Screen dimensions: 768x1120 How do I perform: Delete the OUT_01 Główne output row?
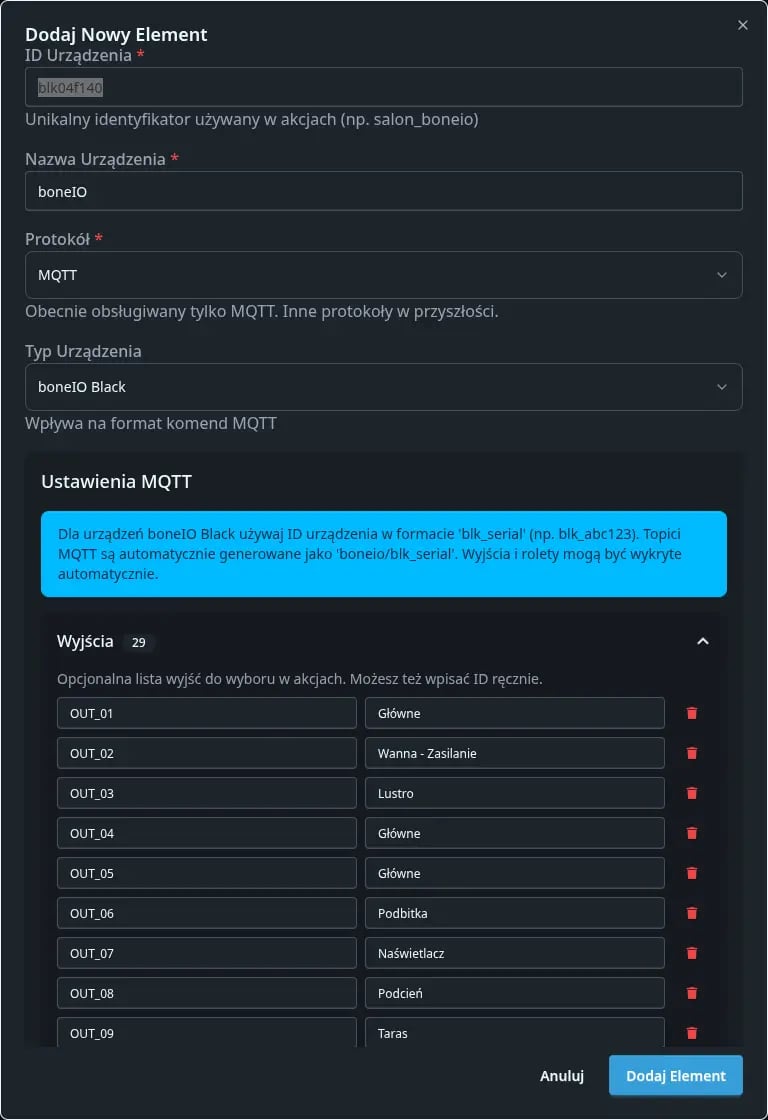691,712
